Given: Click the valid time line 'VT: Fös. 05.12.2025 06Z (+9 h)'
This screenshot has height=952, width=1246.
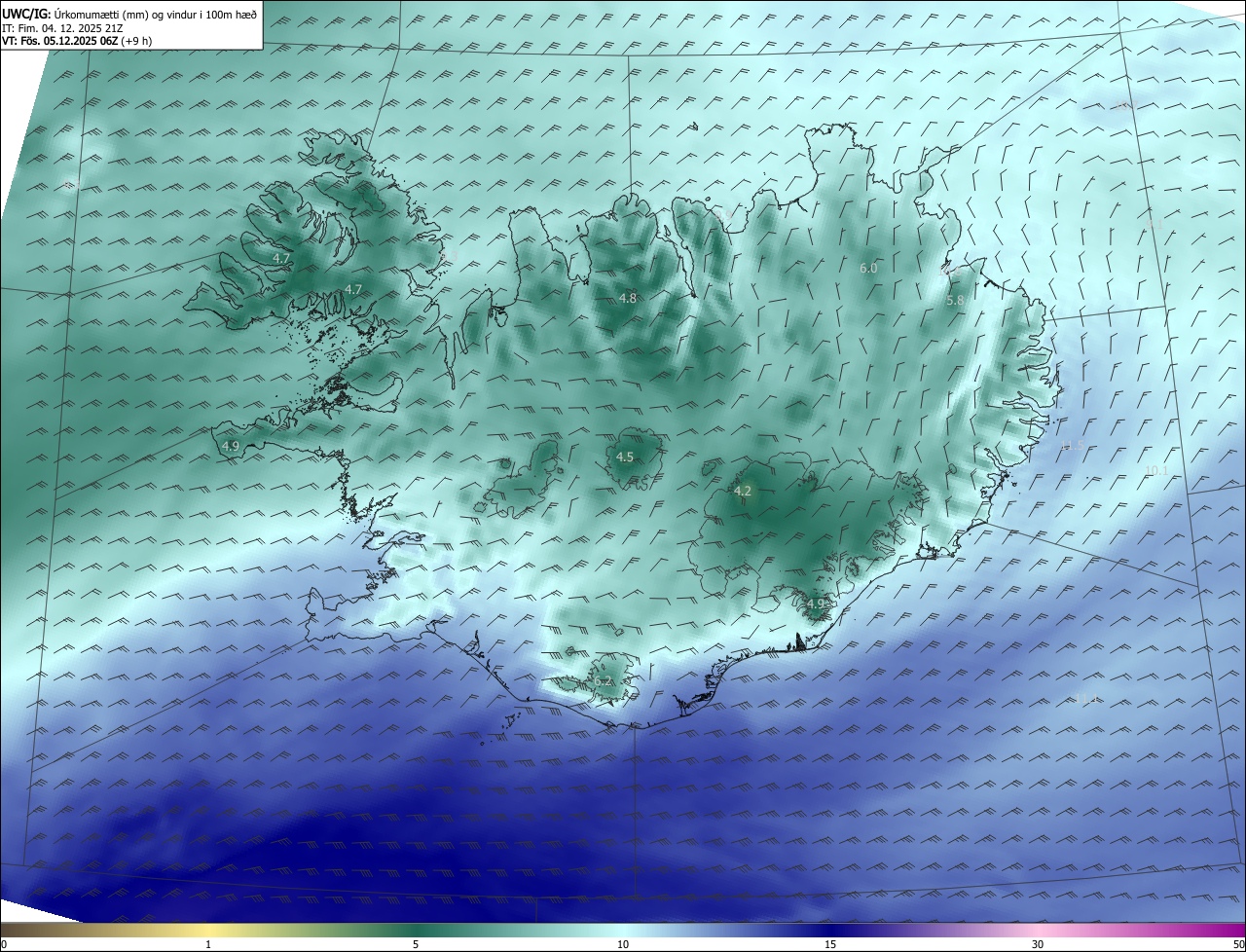Looking at the screenshot, I should click(x=77, y=41).
